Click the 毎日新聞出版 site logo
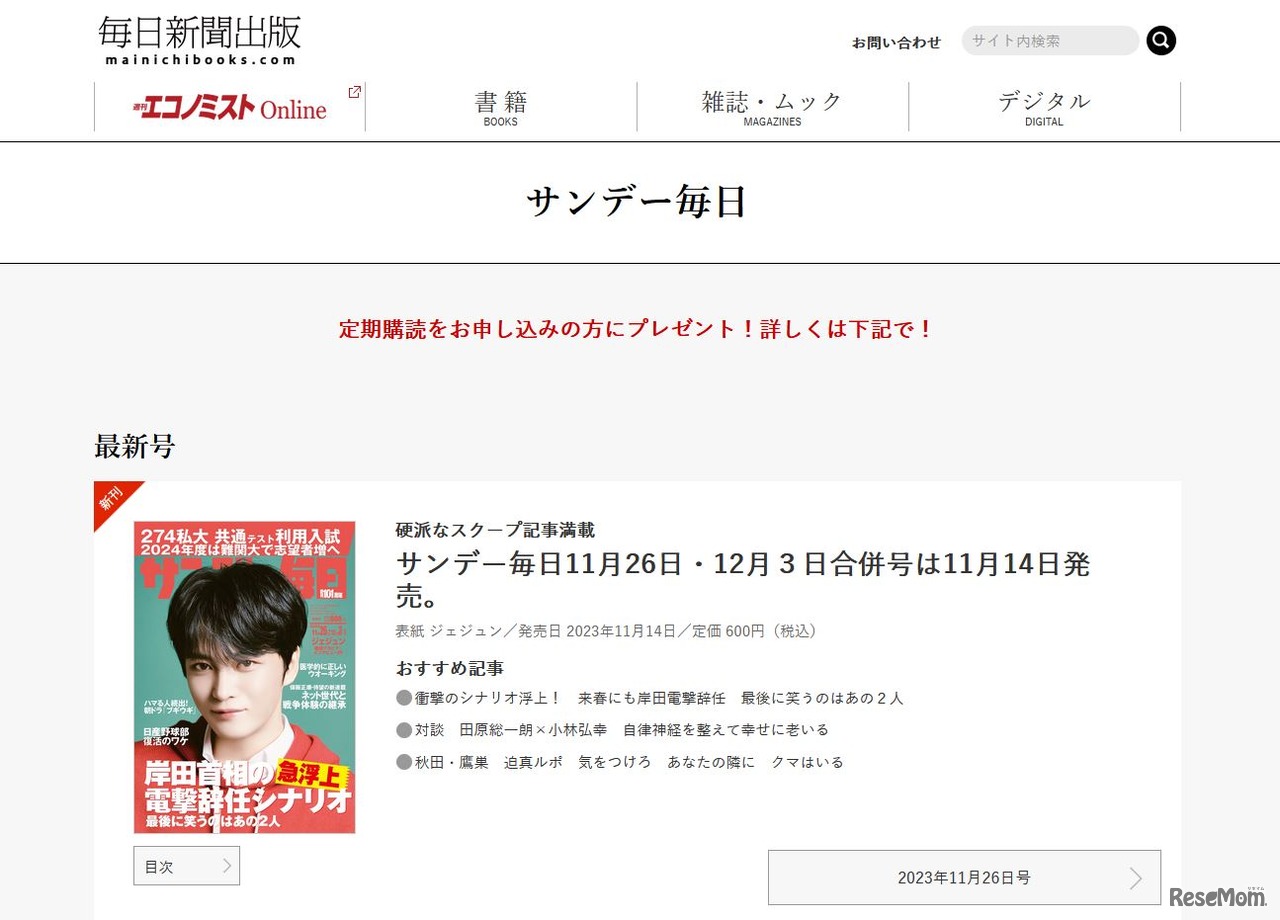1280x920 pixels. (200, 40)
